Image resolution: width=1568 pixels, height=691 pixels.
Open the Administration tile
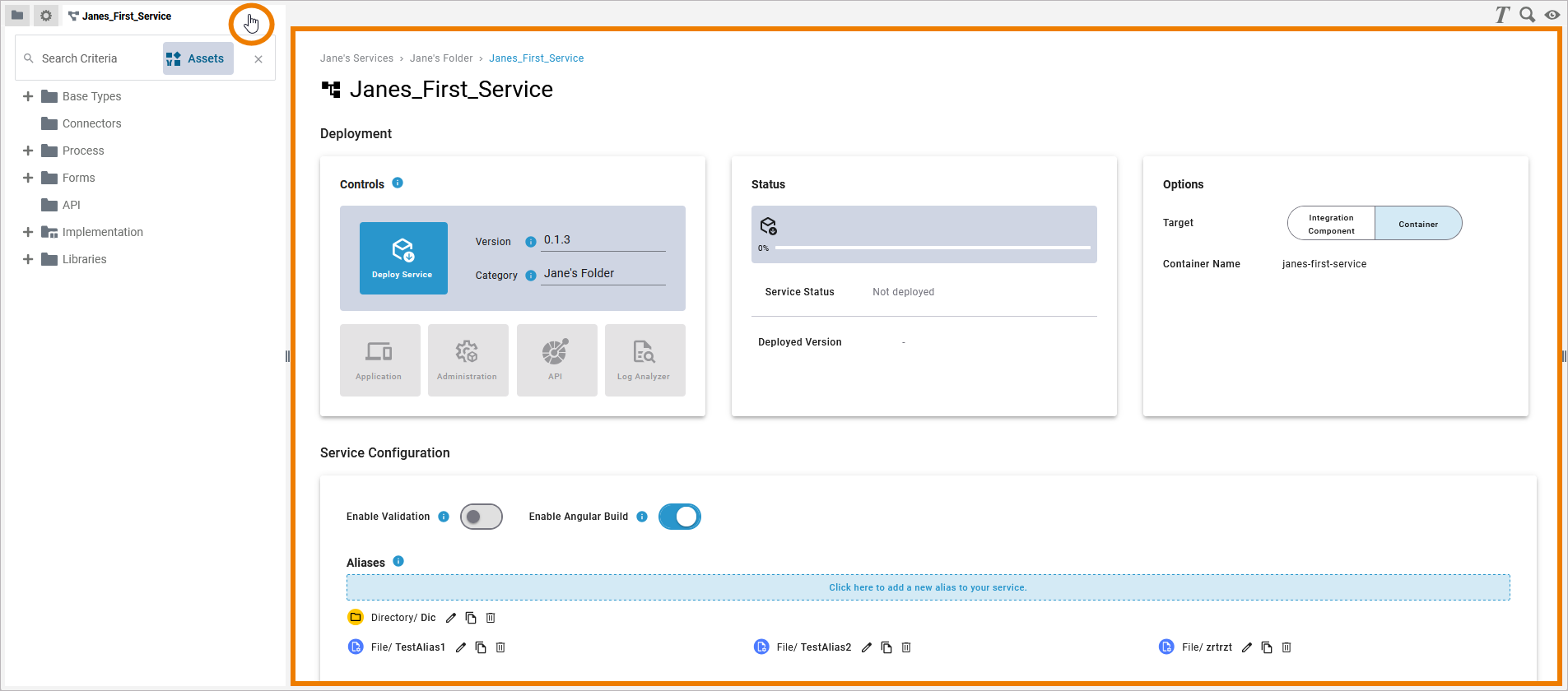468,360
